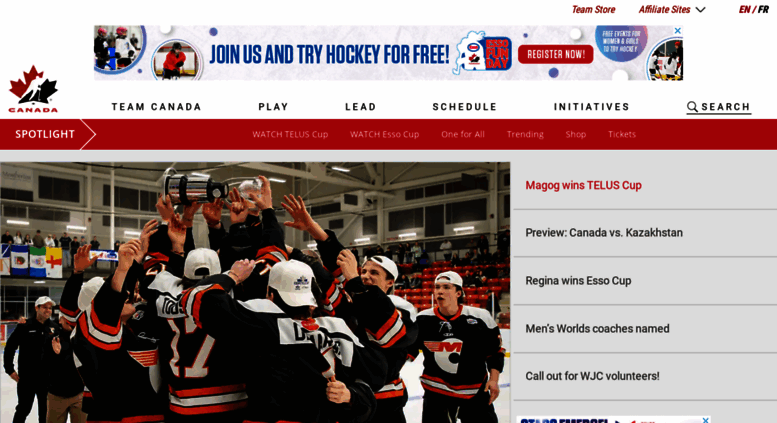Open the WATCH TELUS Cup spotlight link

(290, 134)
